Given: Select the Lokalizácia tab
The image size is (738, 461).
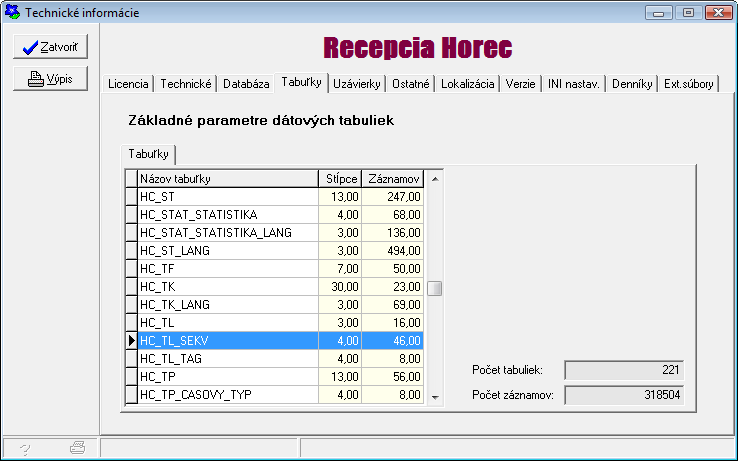Looking at the screenshot, I should pos(468,84).
